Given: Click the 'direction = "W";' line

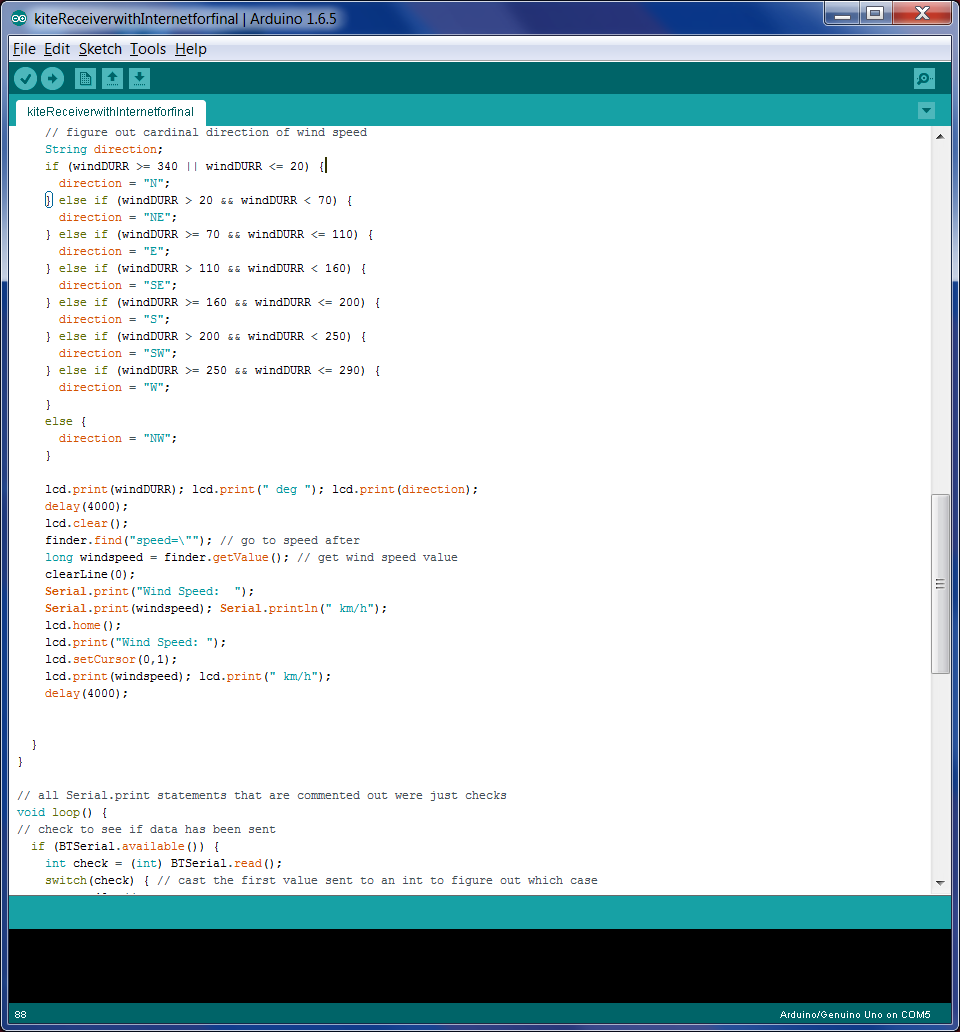Looking at the screenshot, I should (x=114, y=388).
